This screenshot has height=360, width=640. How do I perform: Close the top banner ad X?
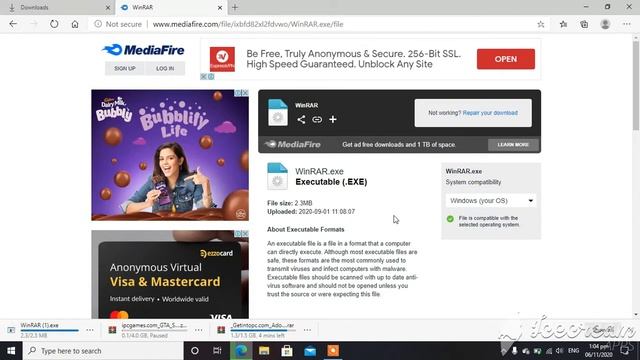(203, 76)
